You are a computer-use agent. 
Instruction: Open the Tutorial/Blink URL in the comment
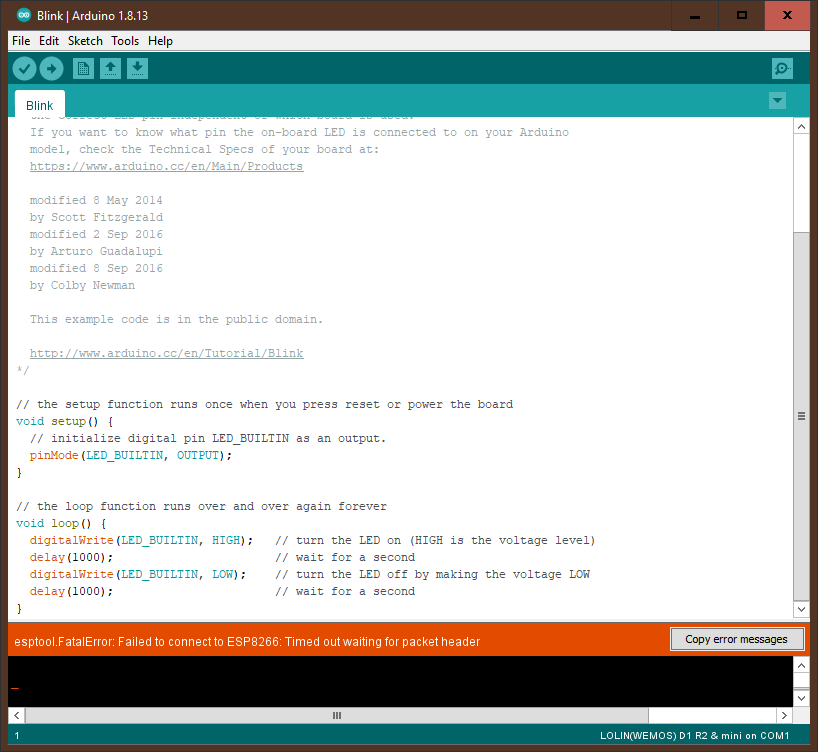pyautogui.click(x=166, y=354)
